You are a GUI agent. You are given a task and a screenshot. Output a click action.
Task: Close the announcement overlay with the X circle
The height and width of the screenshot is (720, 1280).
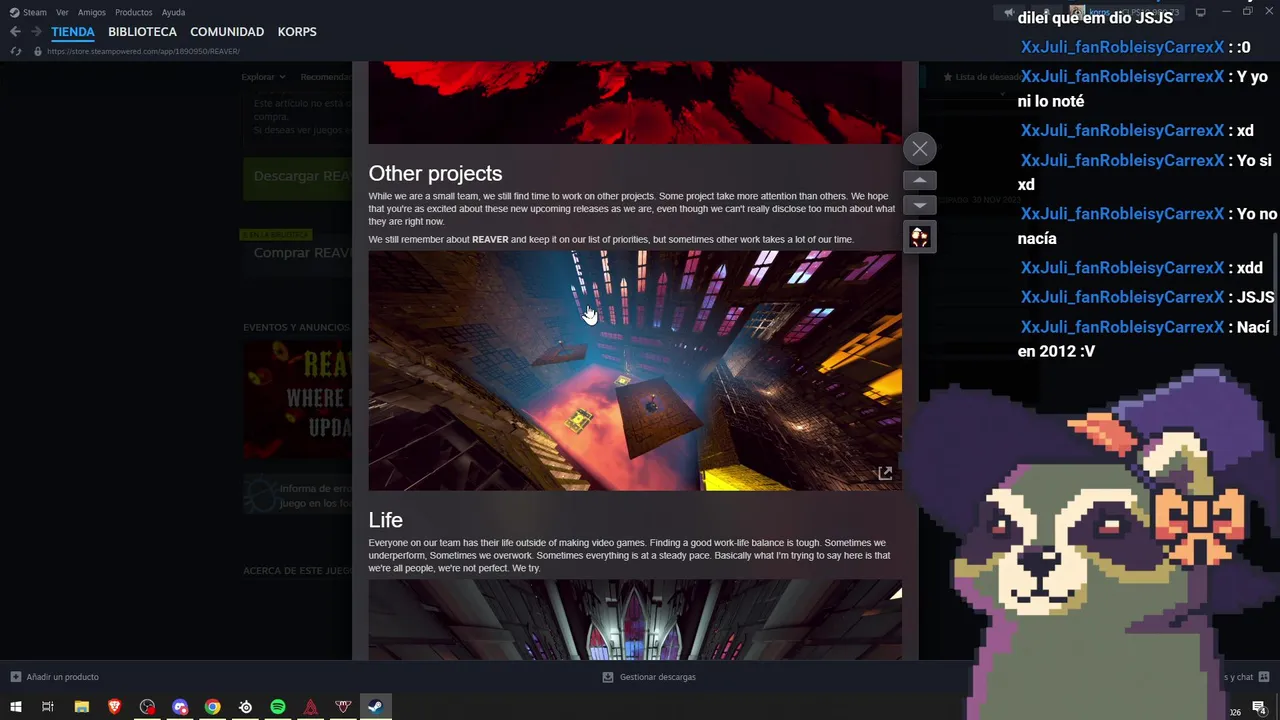920,149
